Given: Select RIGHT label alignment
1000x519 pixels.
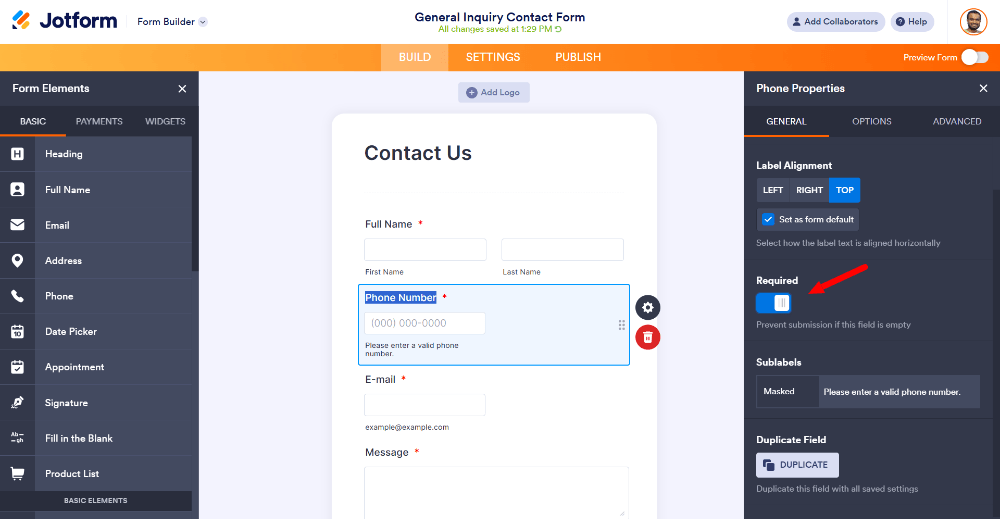Looking at the screenshot, I should point(809,190).
